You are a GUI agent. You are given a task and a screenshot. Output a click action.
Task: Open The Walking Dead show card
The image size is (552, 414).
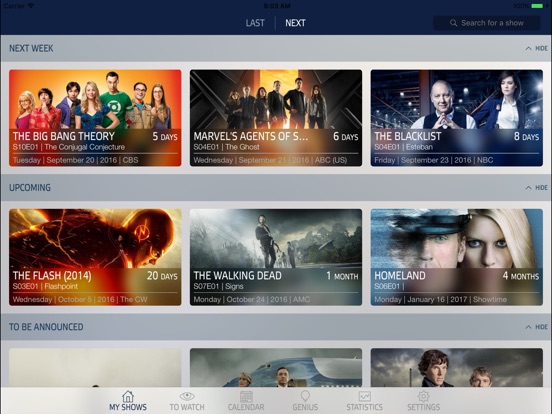coord(276,257)
